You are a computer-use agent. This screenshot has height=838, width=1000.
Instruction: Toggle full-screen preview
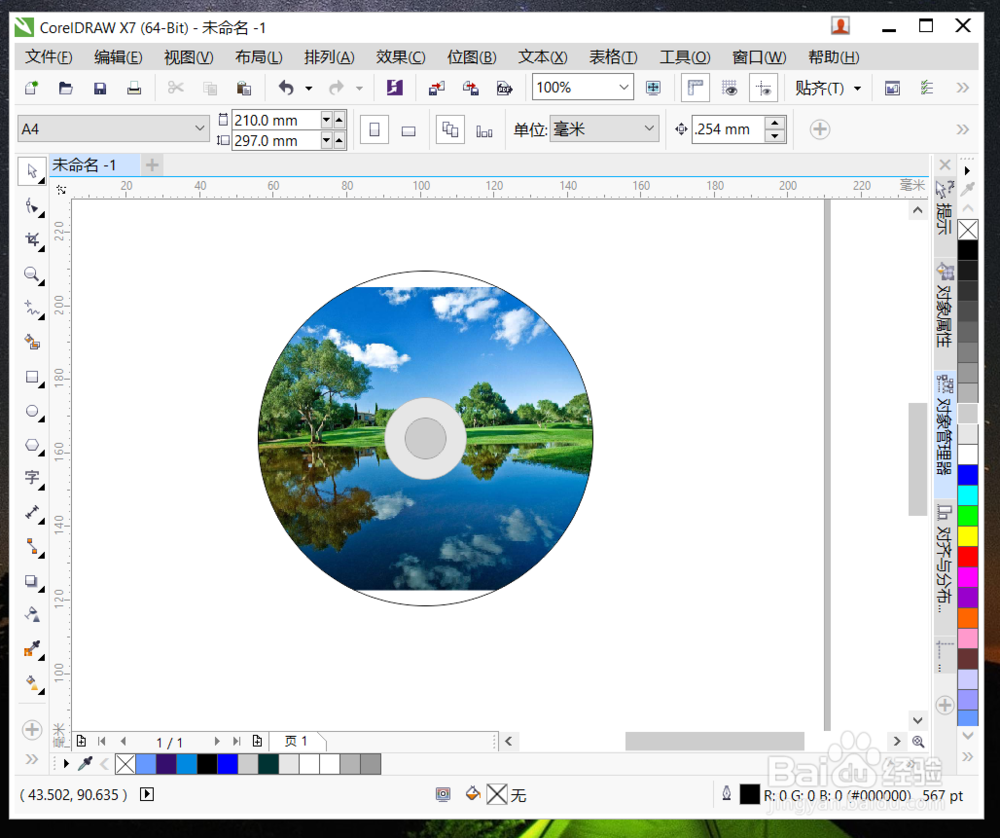click(x=653, y=88)
